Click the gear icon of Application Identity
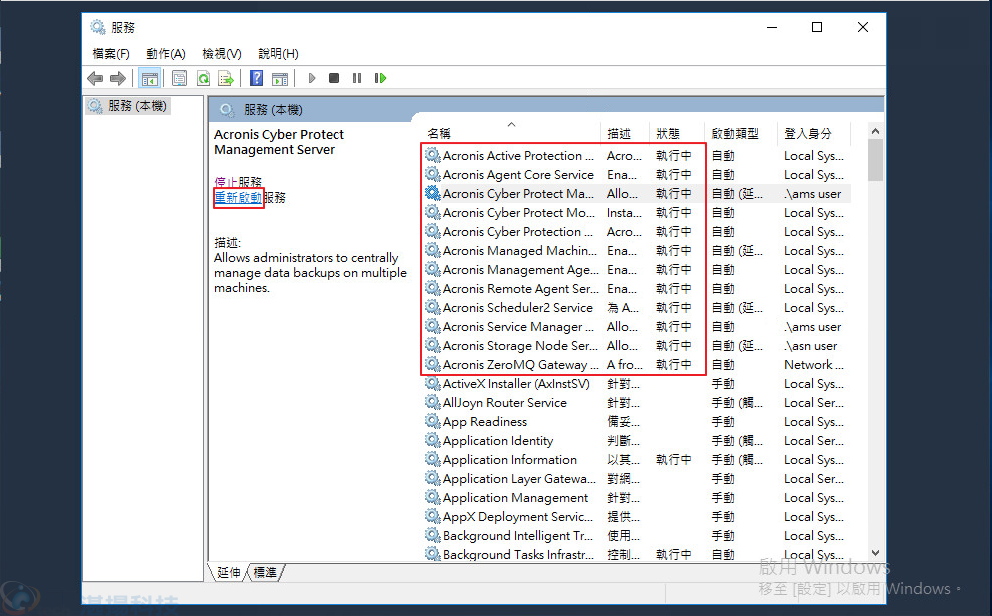 coord(433,440)
